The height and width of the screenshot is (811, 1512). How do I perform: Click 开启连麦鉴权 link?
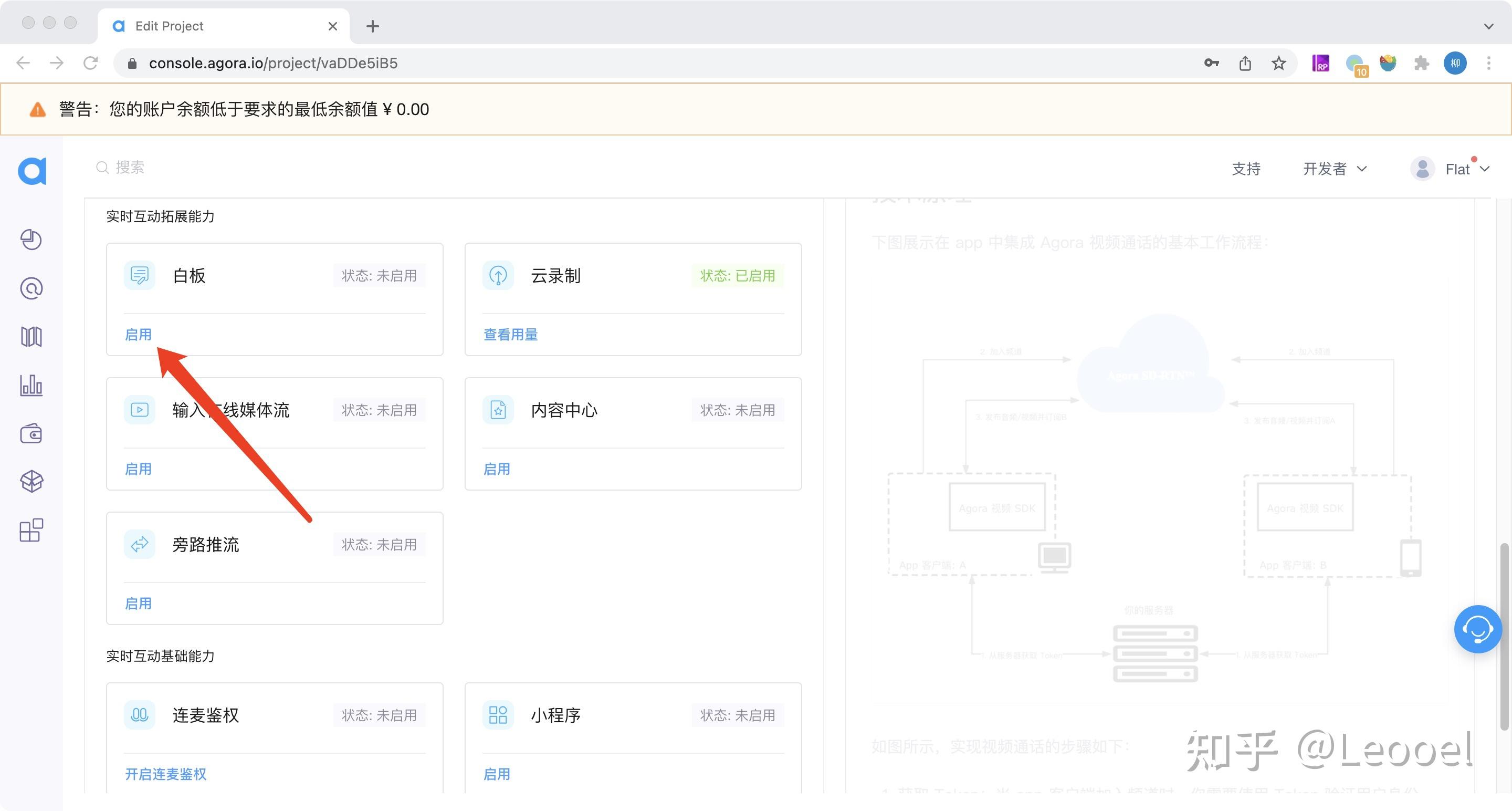(165, 774)
